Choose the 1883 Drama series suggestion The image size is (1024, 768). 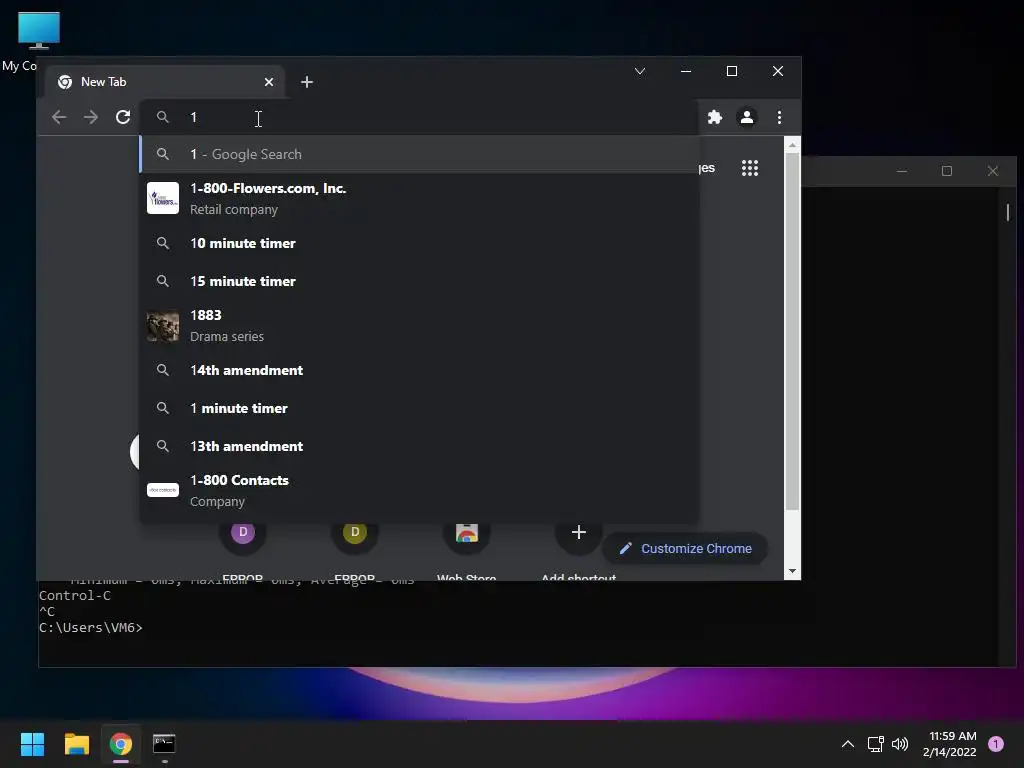point(419,325)
